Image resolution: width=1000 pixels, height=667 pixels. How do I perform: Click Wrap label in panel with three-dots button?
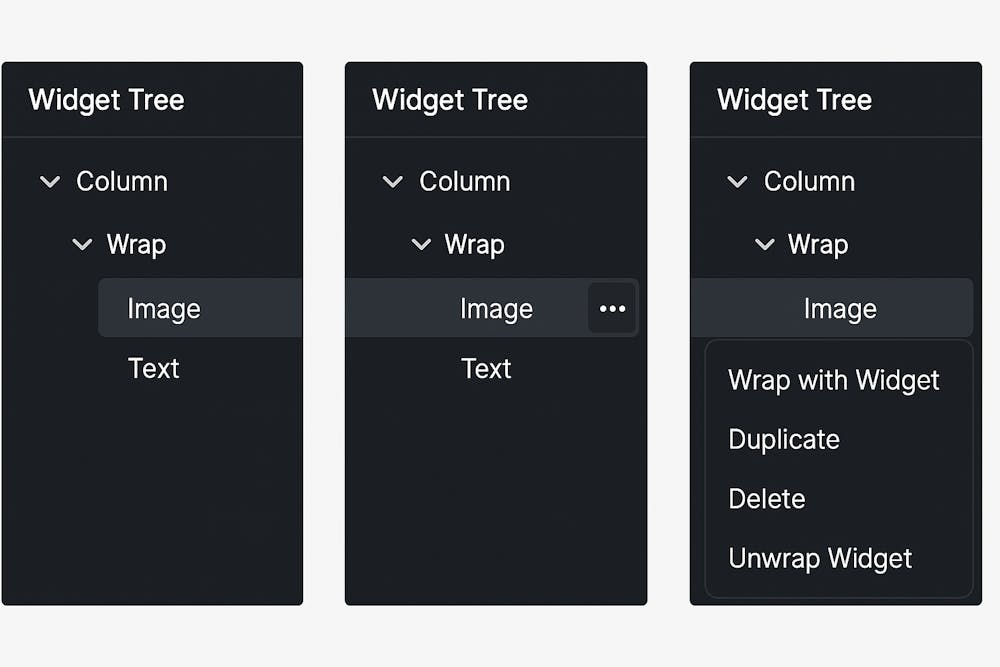pos(474,245)
